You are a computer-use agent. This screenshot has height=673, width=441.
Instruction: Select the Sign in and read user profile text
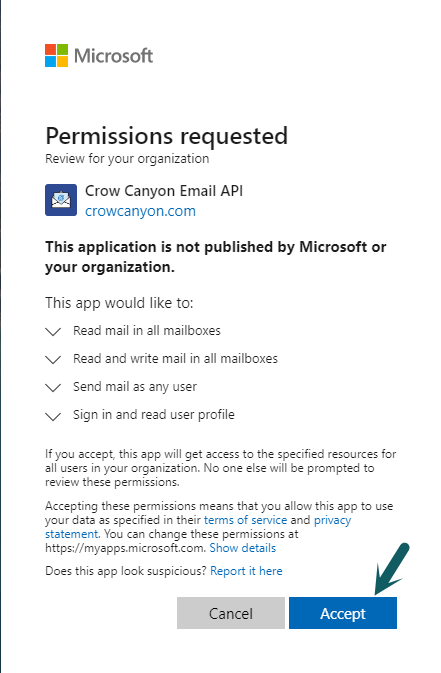tap(154, 415)
